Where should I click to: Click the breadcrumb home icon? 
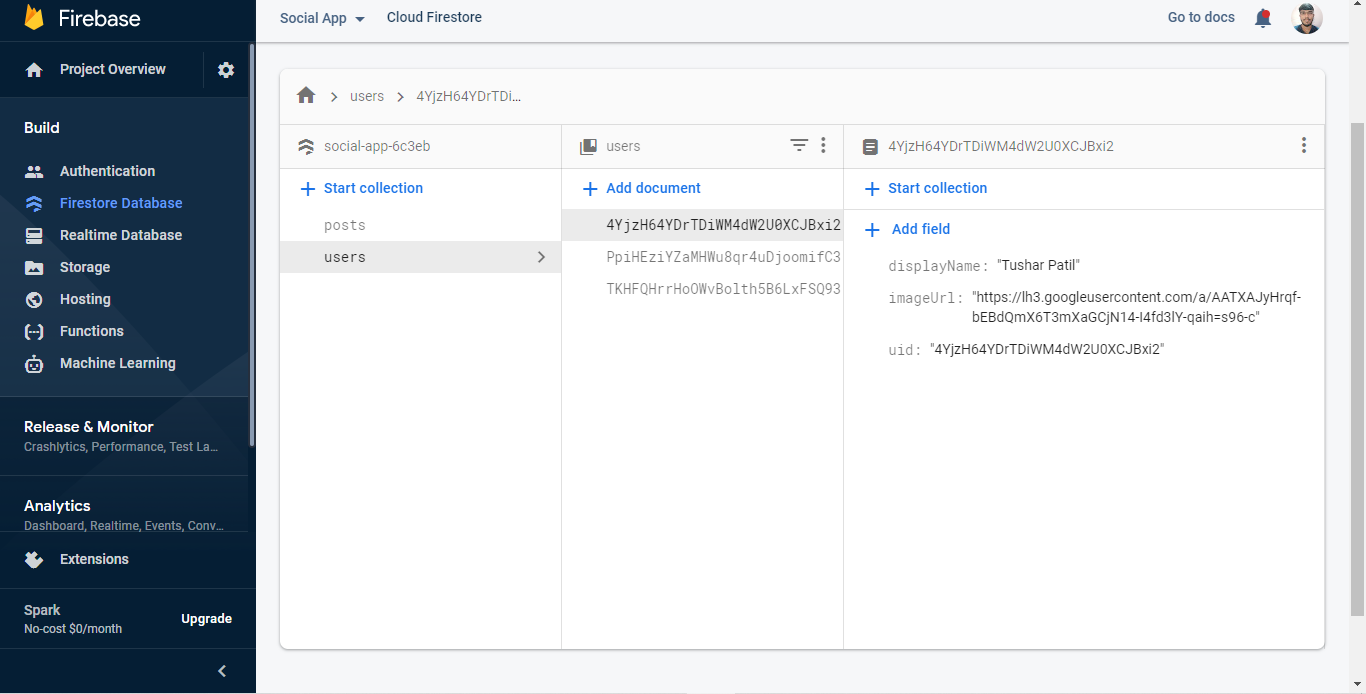tap(306, 95)
